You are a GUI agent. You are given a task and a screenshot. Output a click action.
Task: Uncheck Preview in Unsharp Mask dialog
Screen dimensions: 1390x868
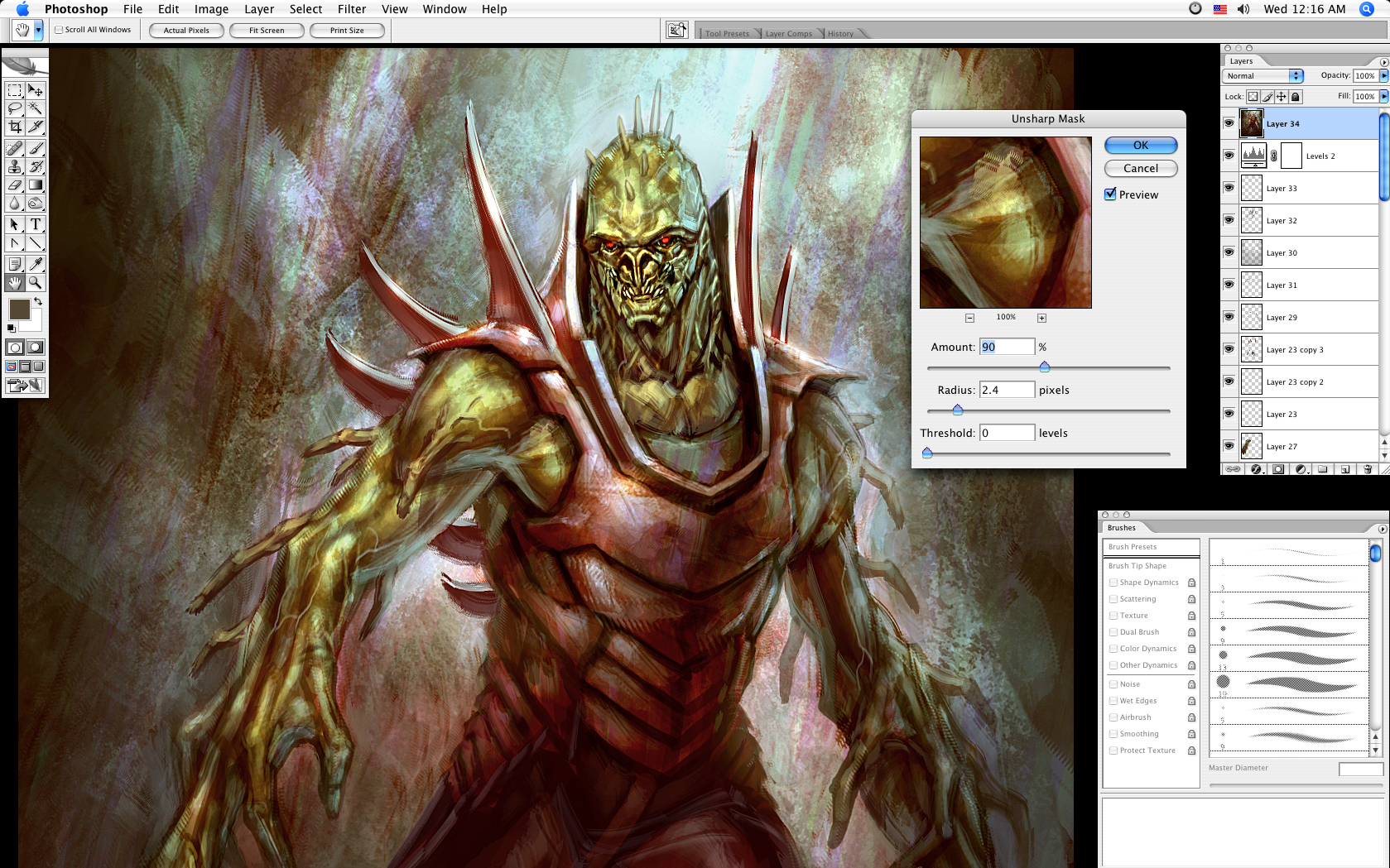(x=1110, y=194)
